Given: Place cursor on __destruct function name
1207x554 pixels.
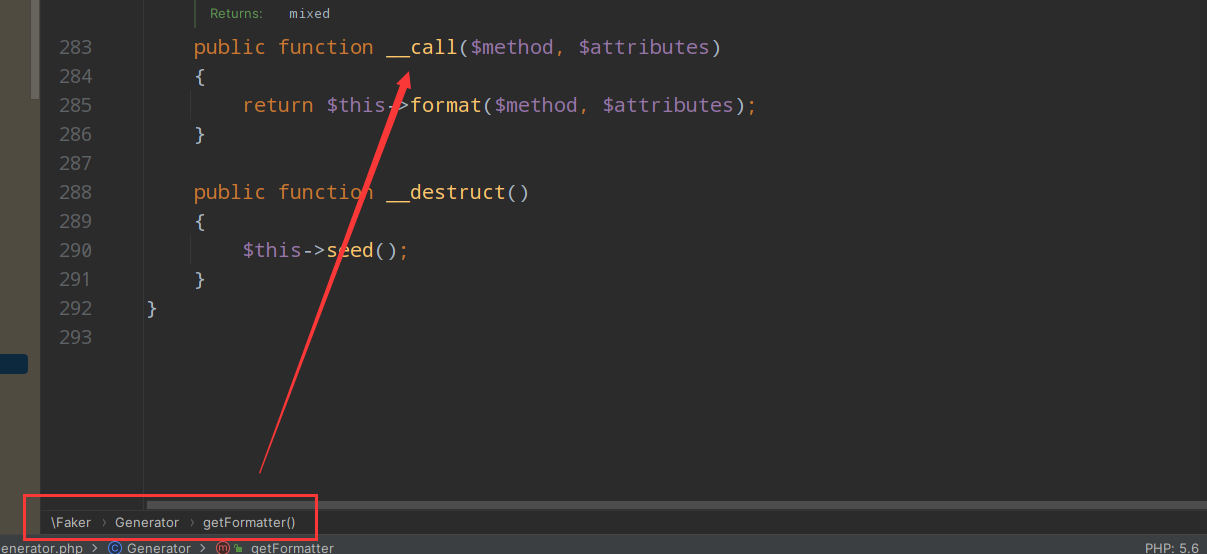Looking at the screenshot, I should click(x=446, y=192).
